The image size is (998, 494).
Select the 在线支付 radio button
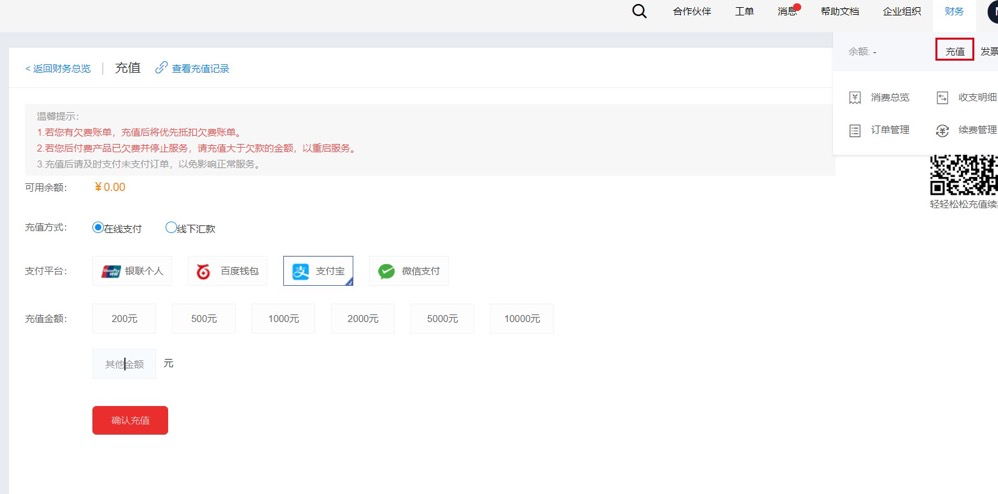(97, 227)
